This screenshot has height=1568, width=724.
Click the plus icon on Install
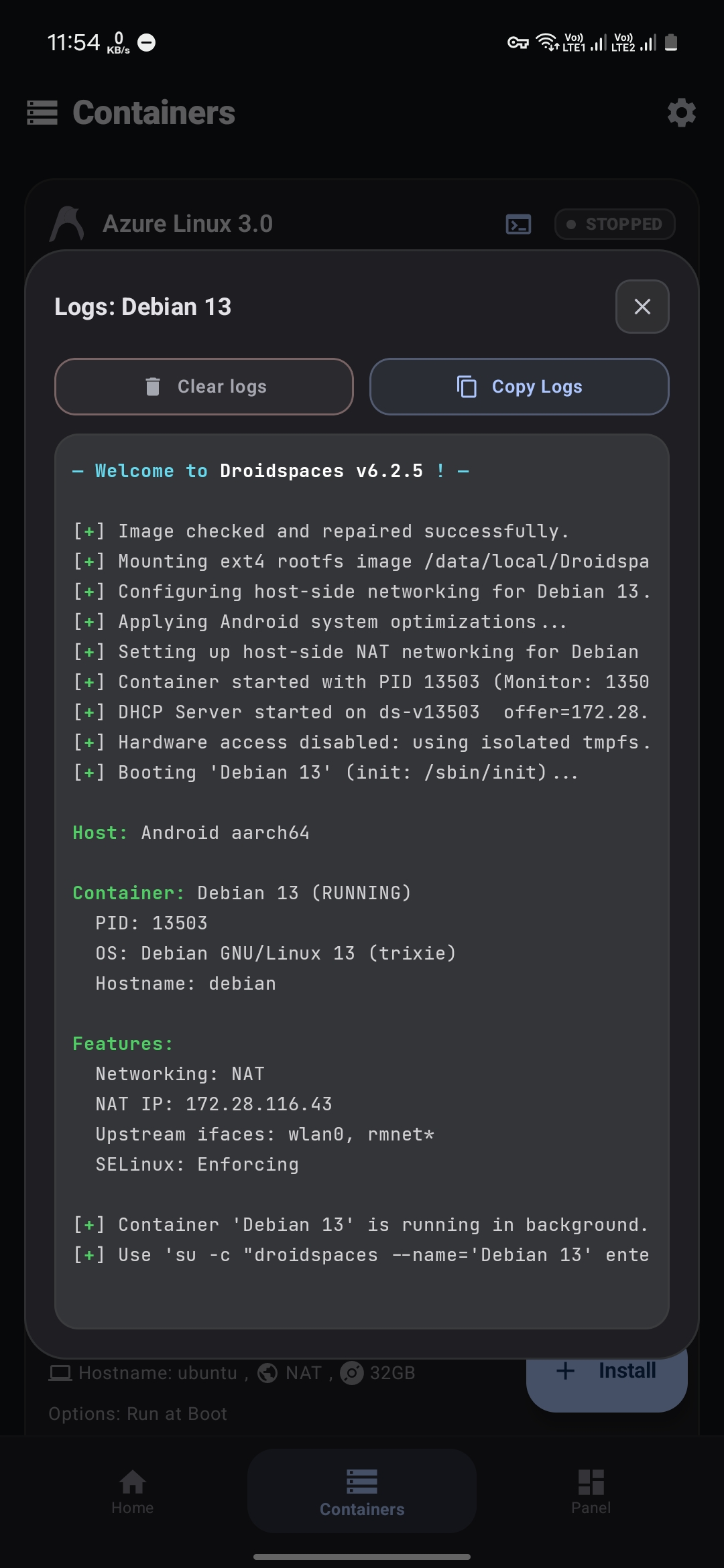pos(565,1371)
